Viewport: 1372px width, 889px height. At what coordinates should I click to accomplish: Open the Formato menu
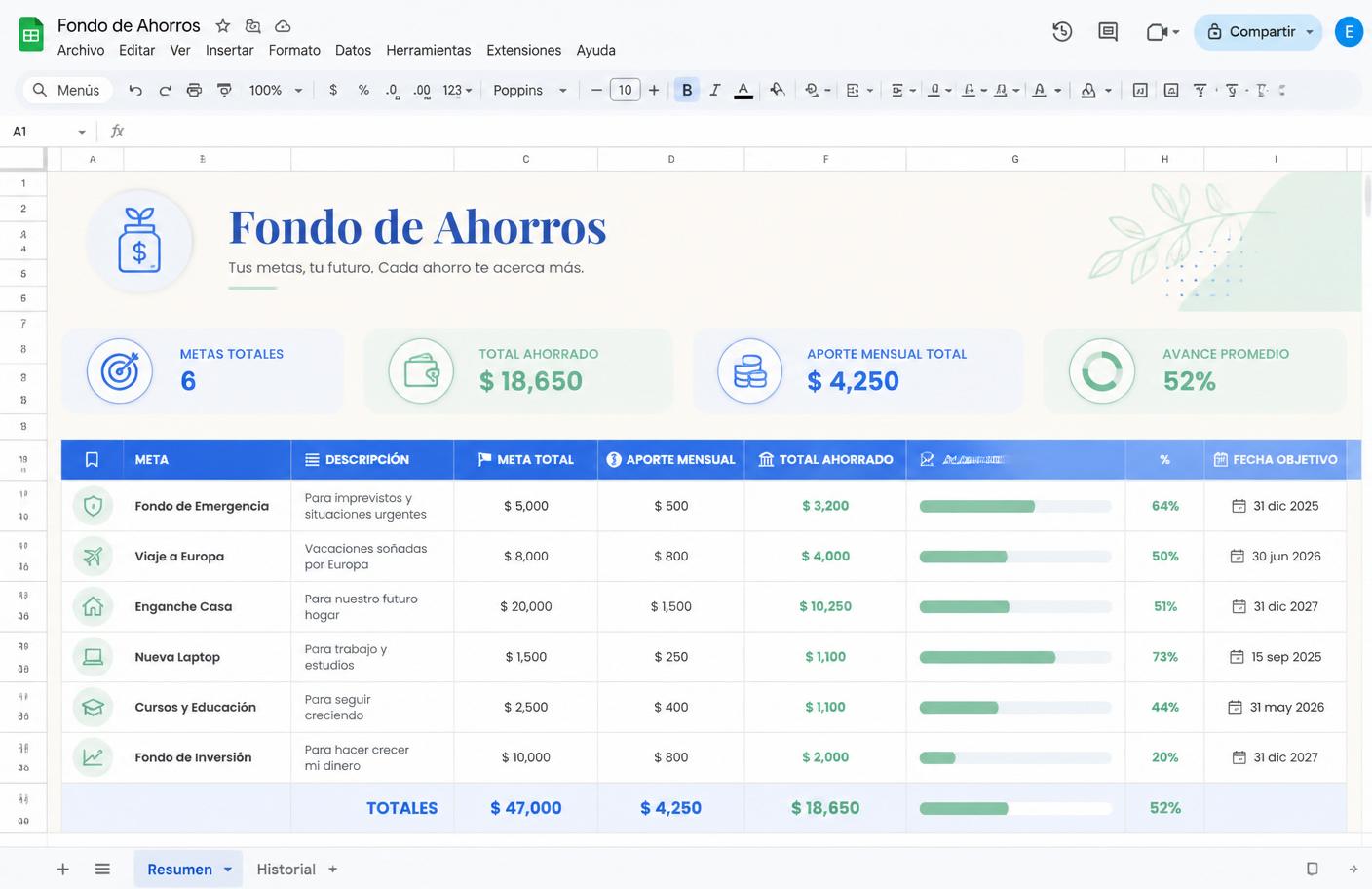click(294, 50)
